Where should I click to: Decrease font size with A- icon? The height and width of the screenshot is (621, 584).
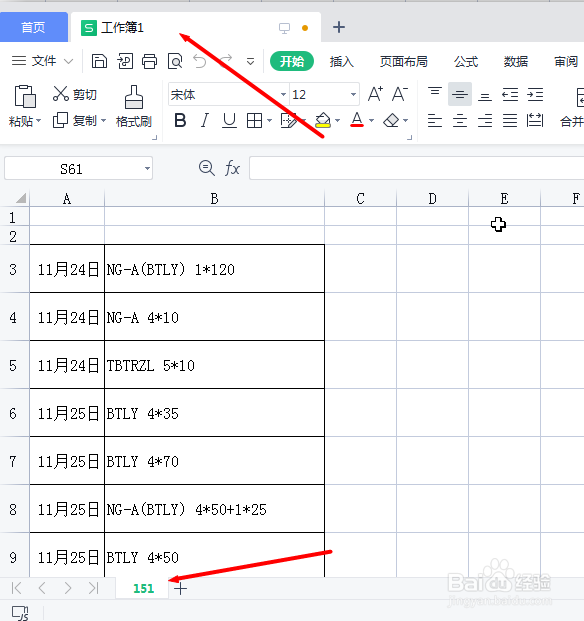tap(400, 94)
